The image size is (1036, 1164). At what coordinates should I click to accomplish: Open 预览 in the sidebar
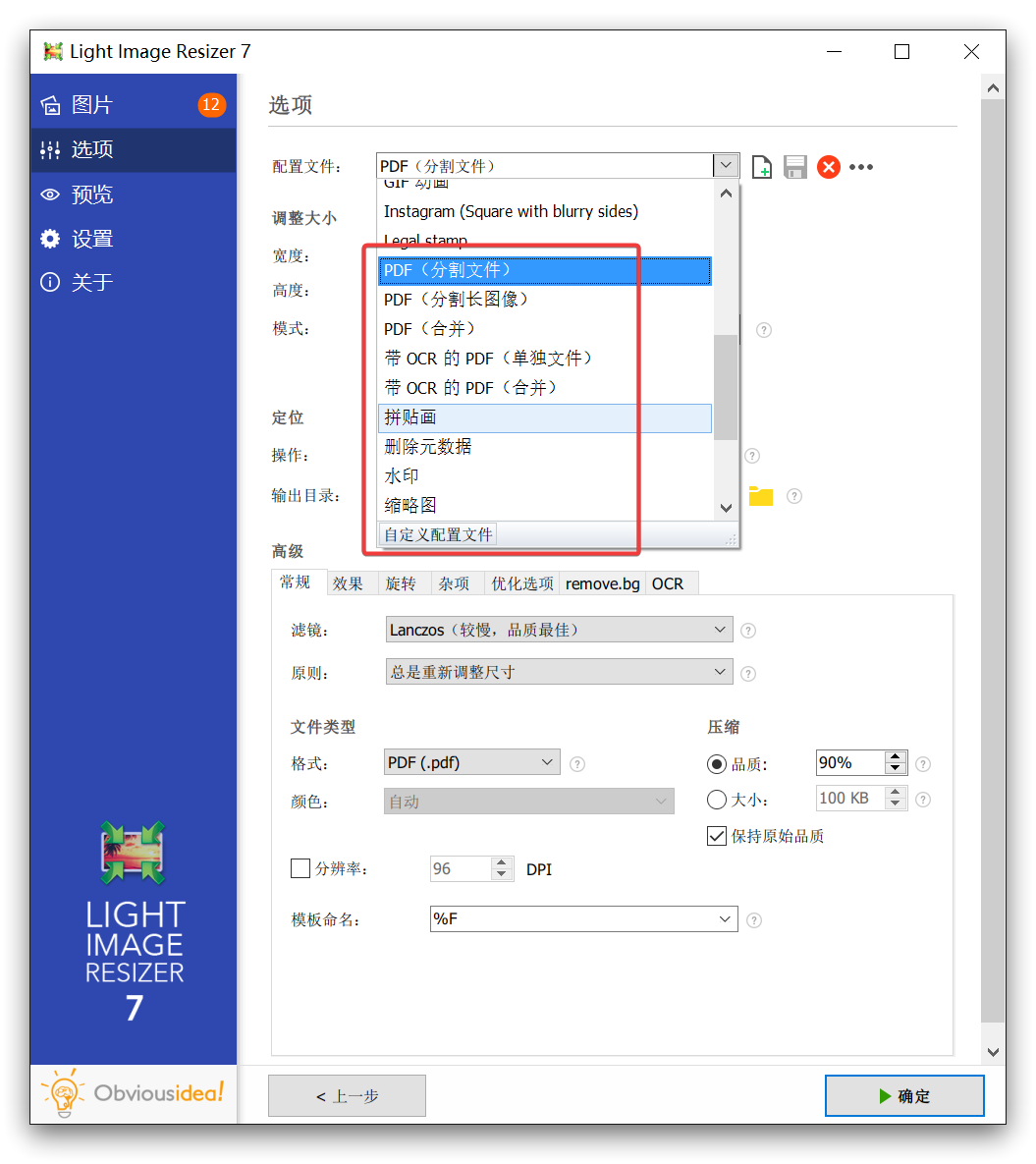pyautogui.click(x=134, y=194)
